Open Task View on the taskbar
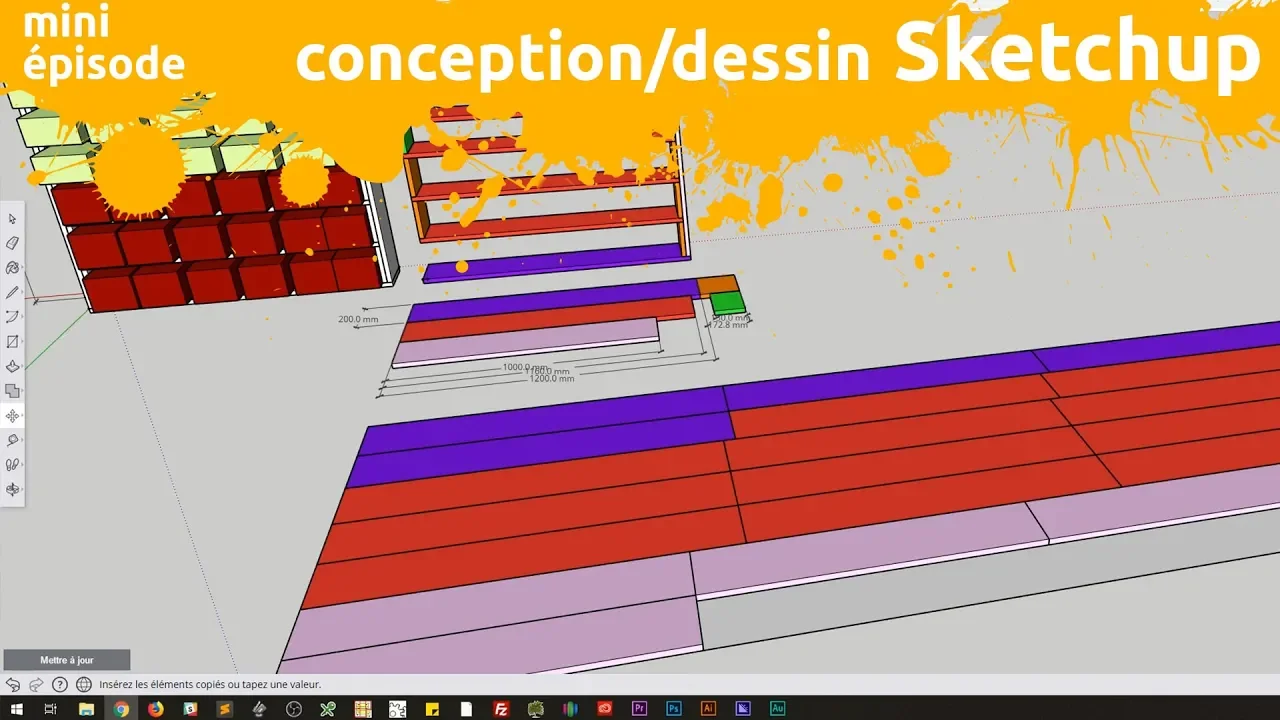Viewport: 1280px width, 720px height. 51,709
